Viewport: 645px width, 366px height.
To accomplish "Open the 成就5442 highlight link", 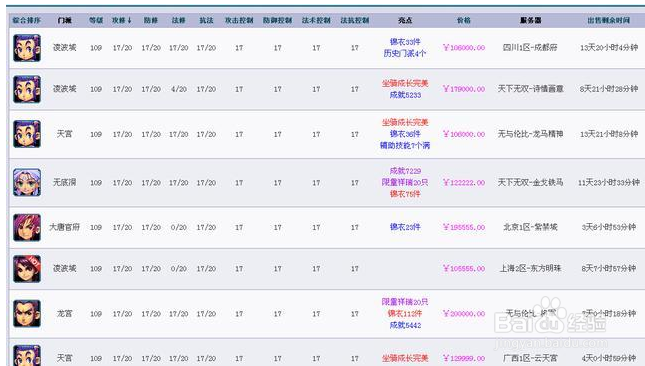I will [405, 325].
